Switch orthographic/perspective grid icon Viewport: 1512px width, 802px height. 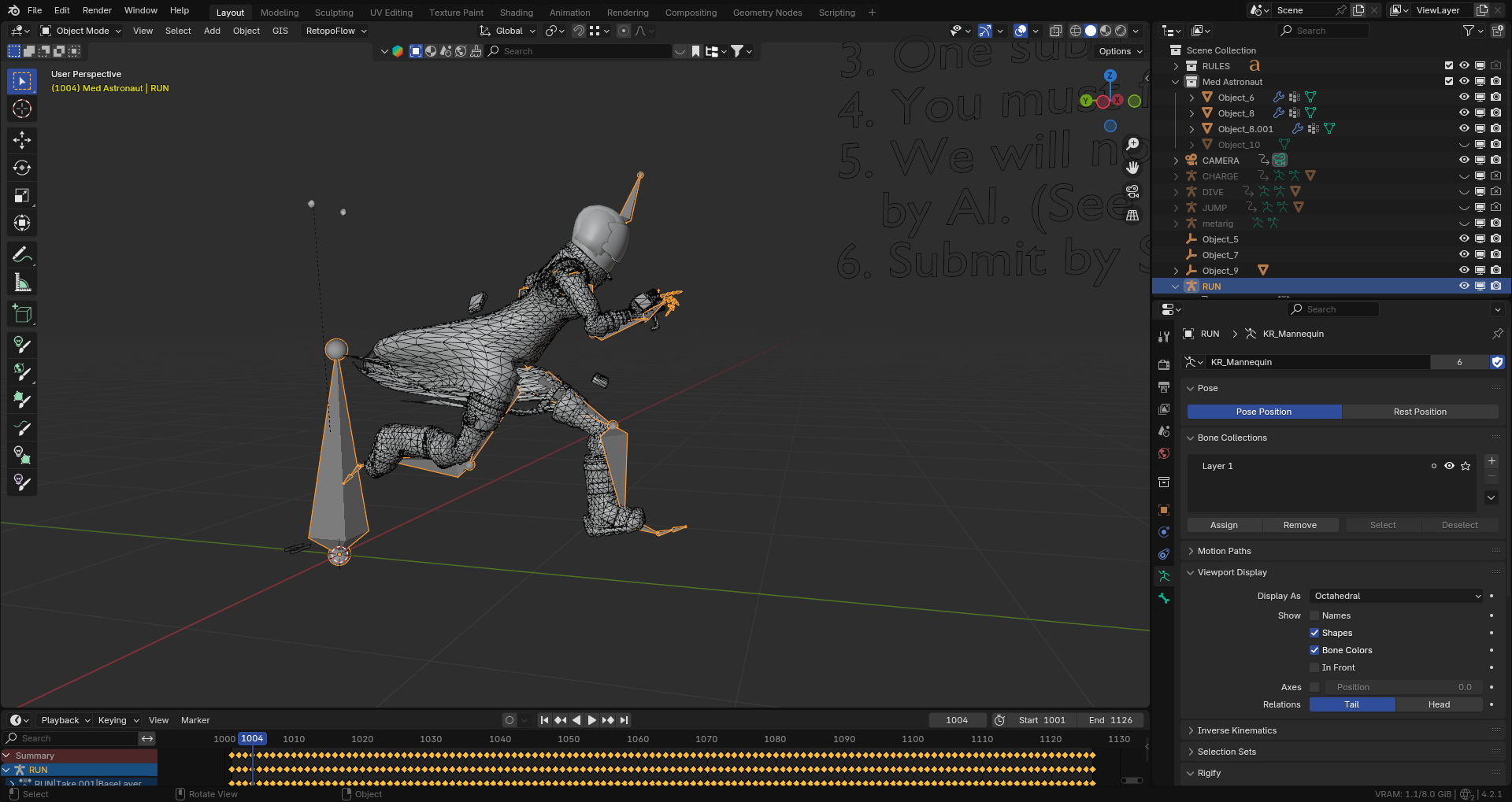1132,215
